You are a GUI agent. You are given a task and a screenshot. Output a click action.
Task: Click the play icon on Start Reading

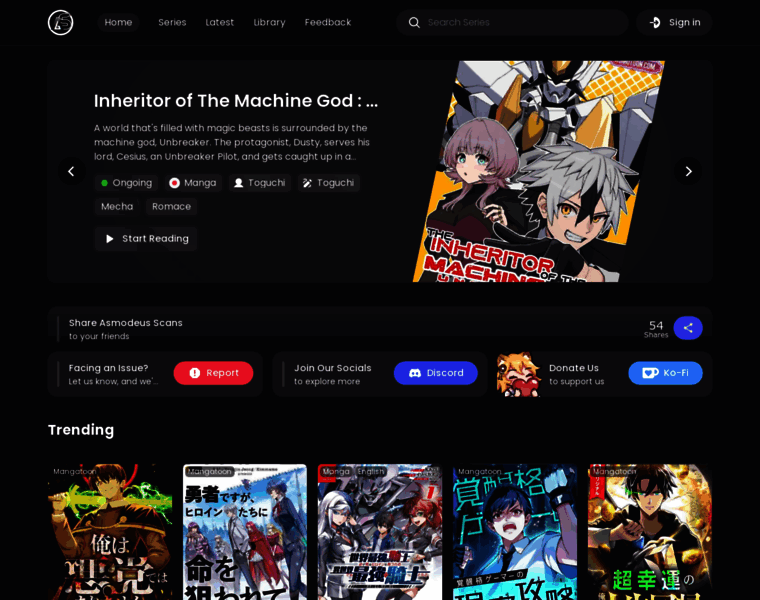pos(110,238)
